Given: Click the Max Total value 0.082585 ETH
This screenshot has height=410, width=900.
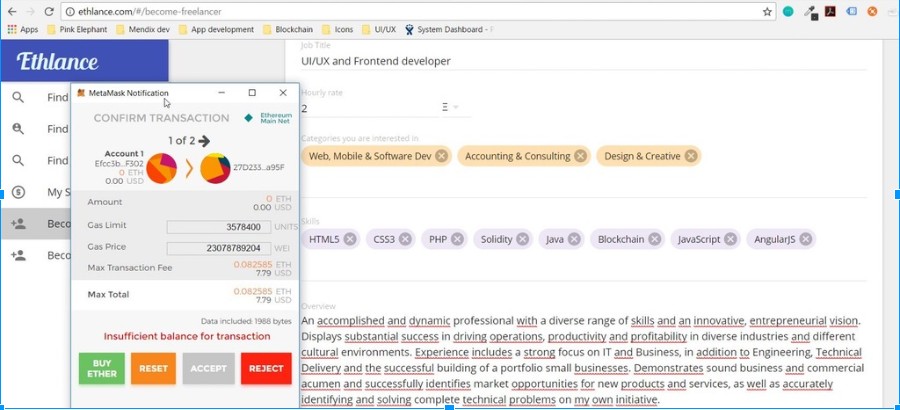Looking at the screenshot, I should [x=262, y=292].
